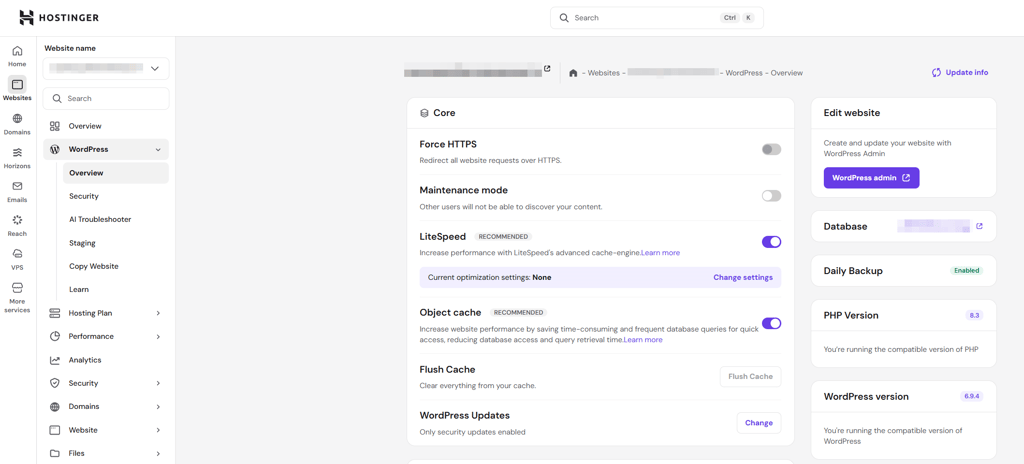Click the Overview grid icon in sidebar
1024x464 pixels.
coord(55,126)
